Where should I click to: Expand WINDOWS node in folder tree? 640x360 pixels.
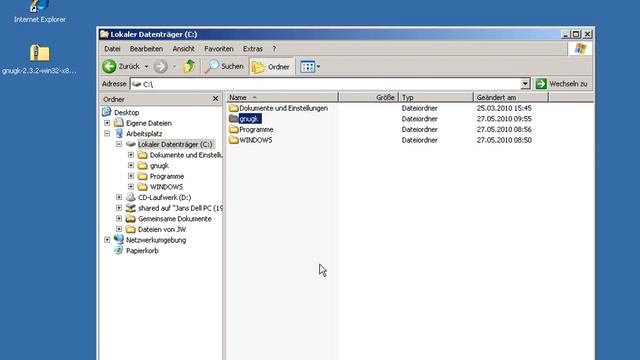pyautogui.click(x=131, y=187)
